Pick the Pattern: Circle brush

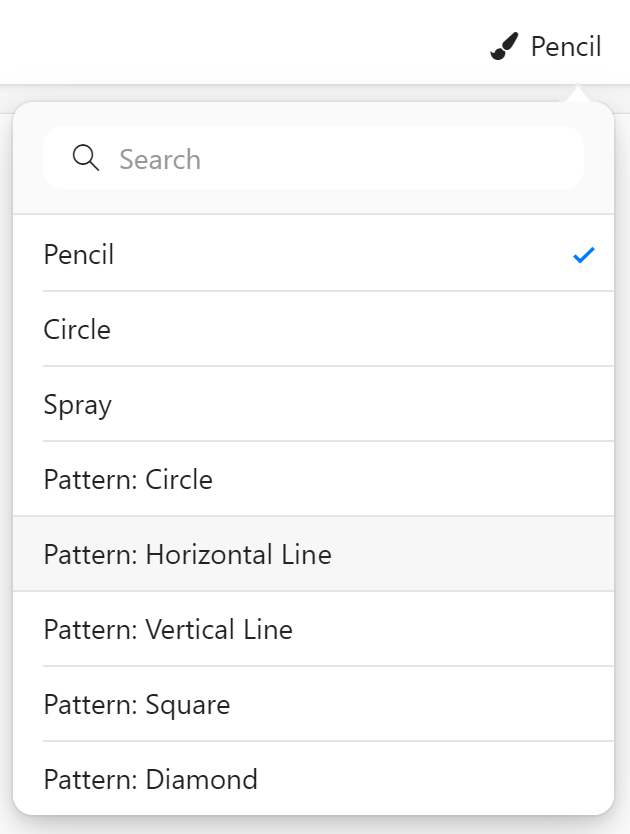pyautogui.click(x=313, y=479)
